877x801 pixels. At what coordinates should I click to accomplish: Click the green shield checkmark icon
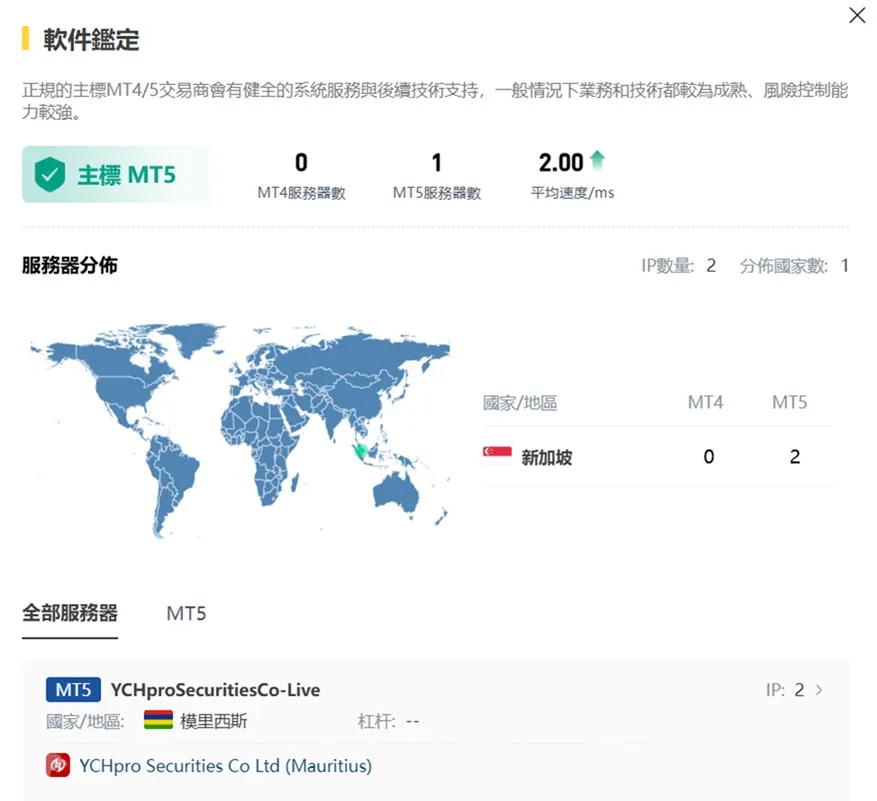click(x=50, y=175)
